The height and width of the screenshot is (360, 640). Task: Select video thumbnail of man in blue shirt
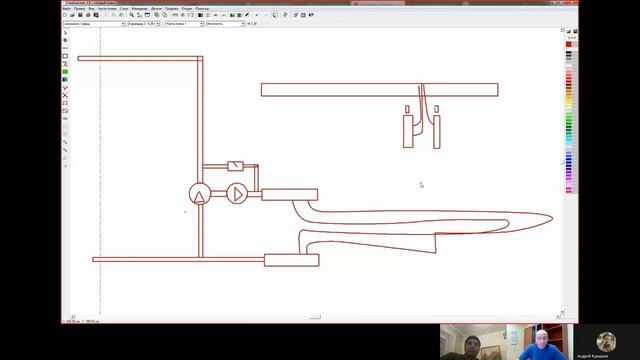[540, 342]
